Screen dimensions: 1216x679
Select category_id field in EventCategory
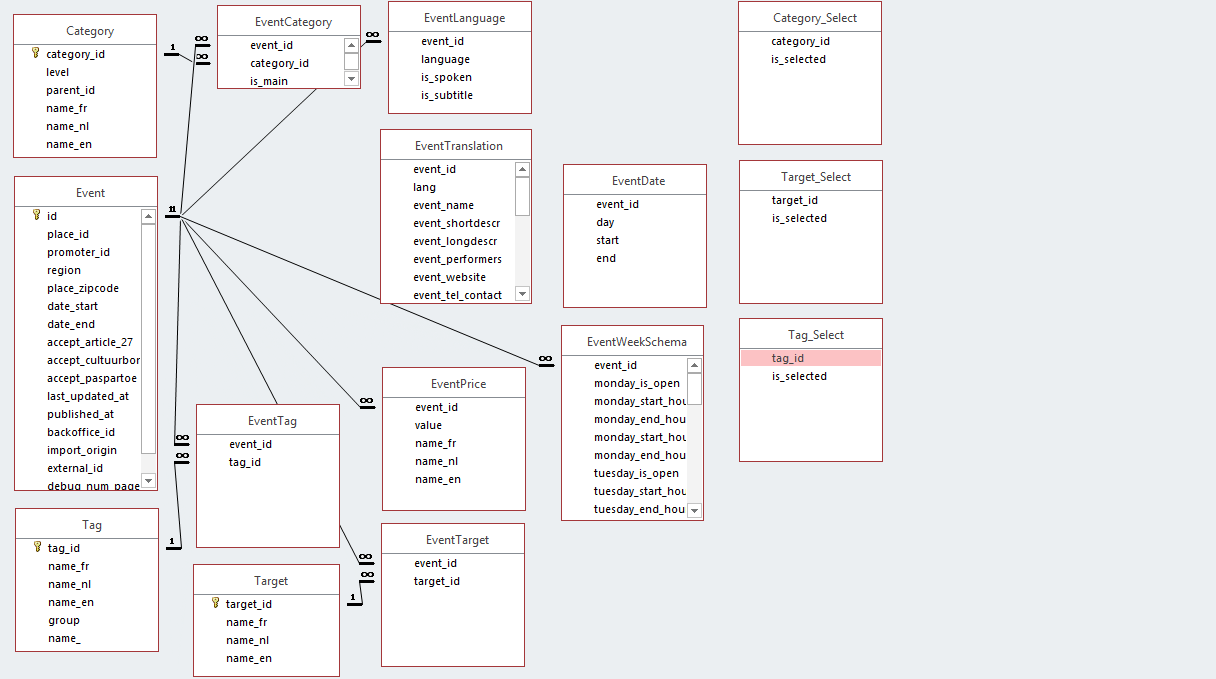[281, 63]
